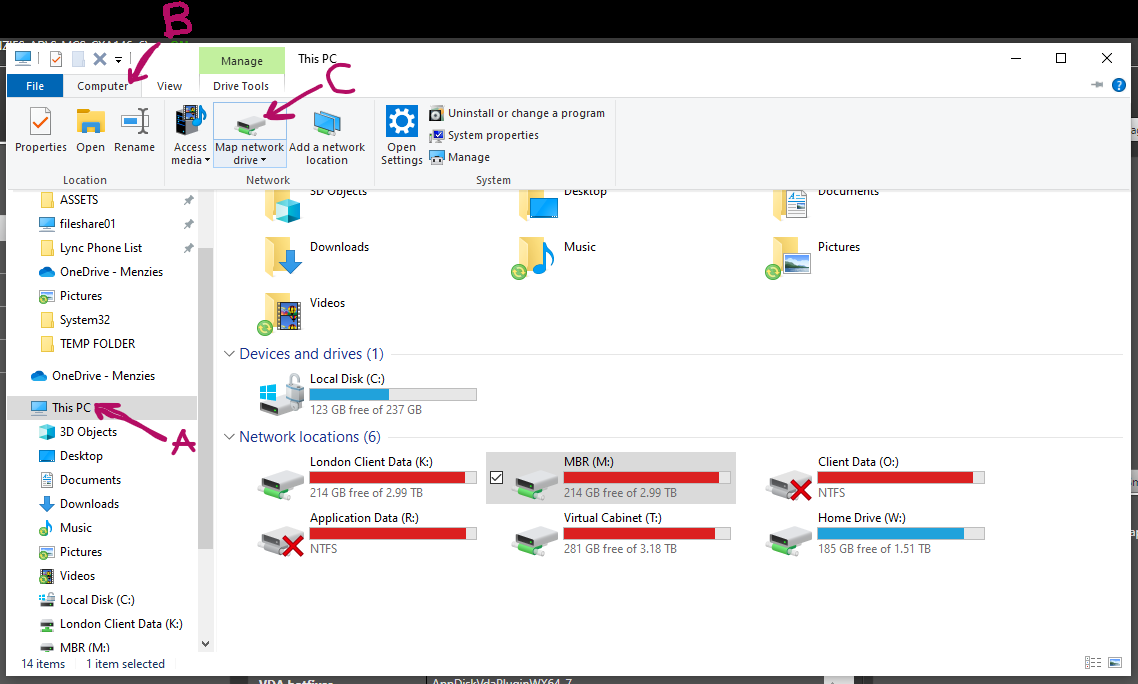Viewport: 1138px width, 684px height.
Task: Click Add a network location icon
Action: [x=326, y=136]
